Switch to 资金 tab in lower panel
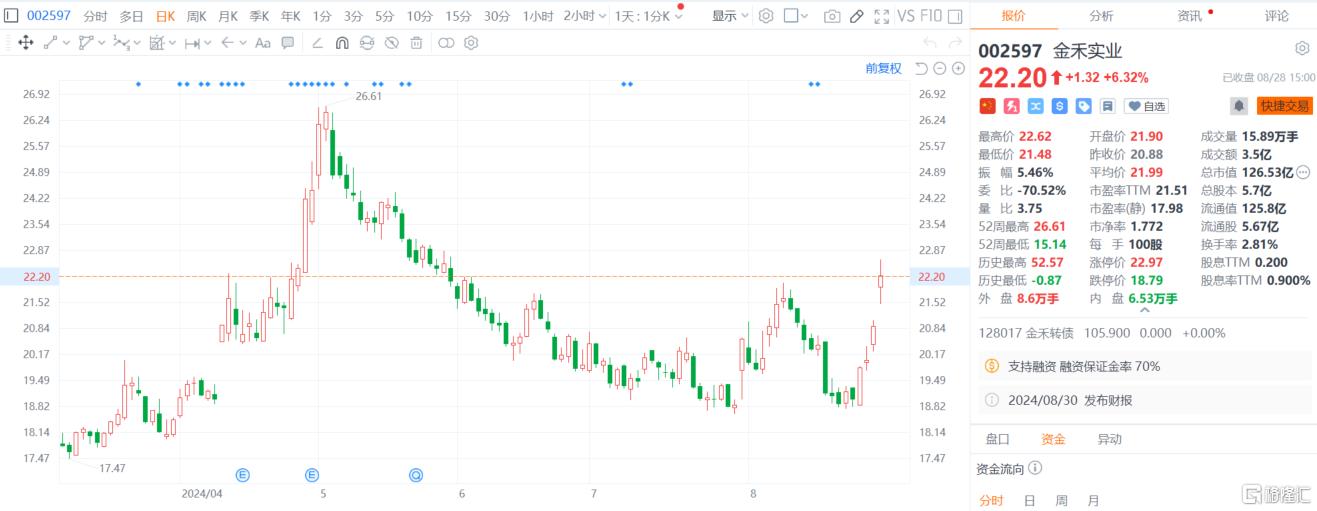 [x=1053, y=439]
